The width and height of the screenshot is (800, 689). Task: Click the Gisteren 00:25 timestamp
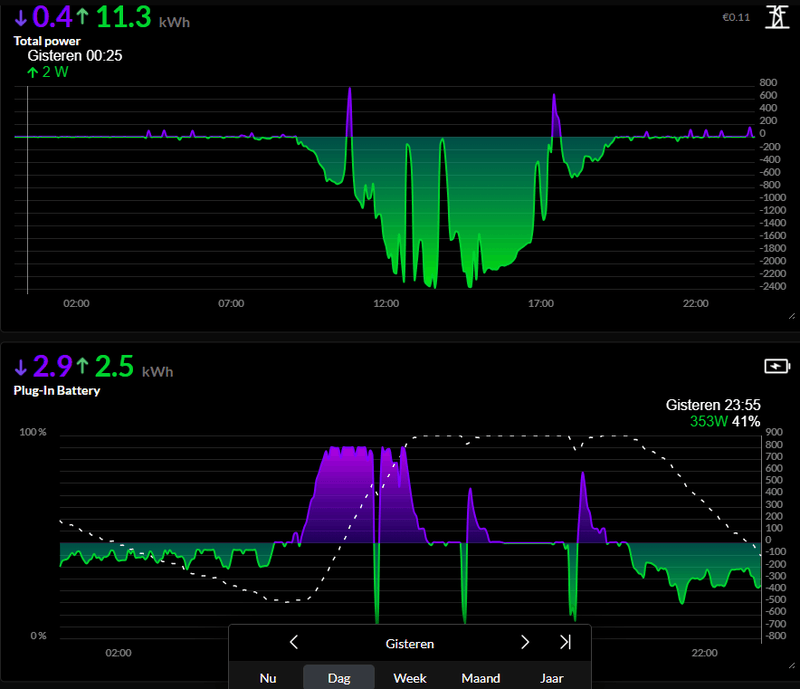tap(75, 56)
